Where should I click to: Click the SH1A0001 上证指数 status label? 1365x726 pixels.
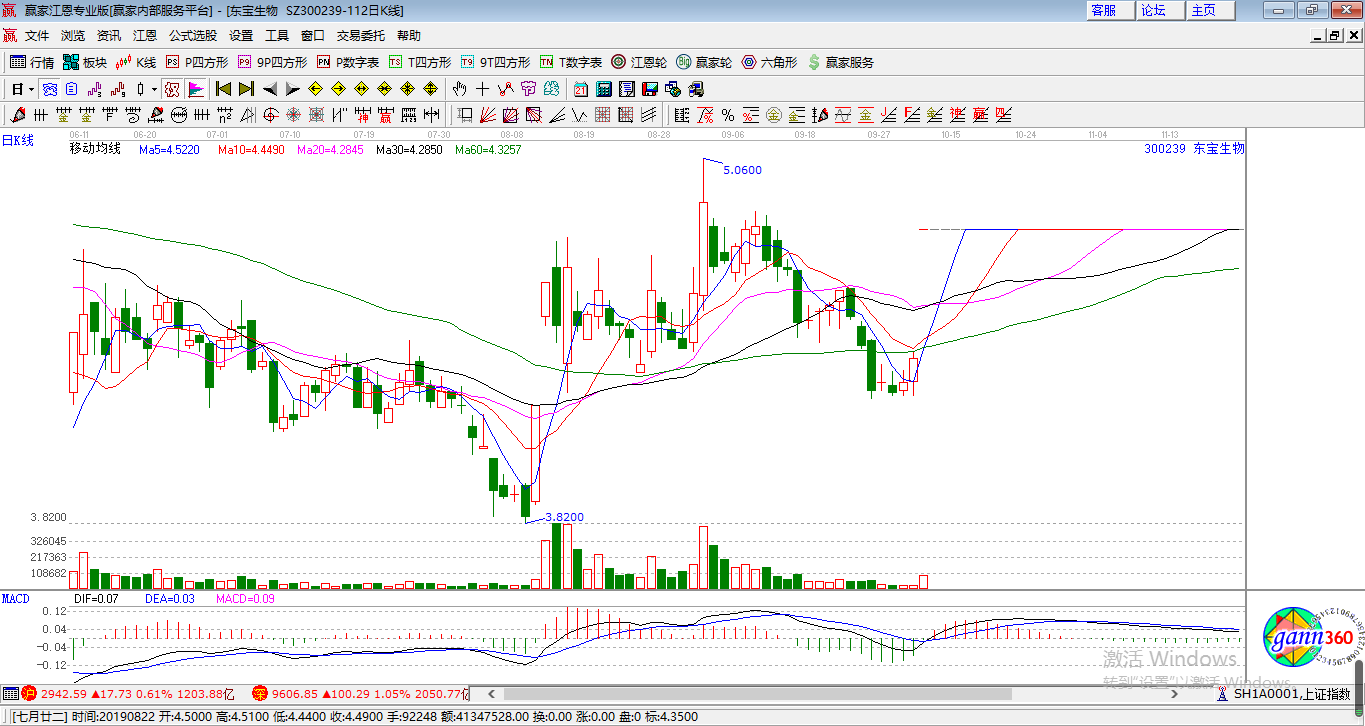[x=1292, y=694]
